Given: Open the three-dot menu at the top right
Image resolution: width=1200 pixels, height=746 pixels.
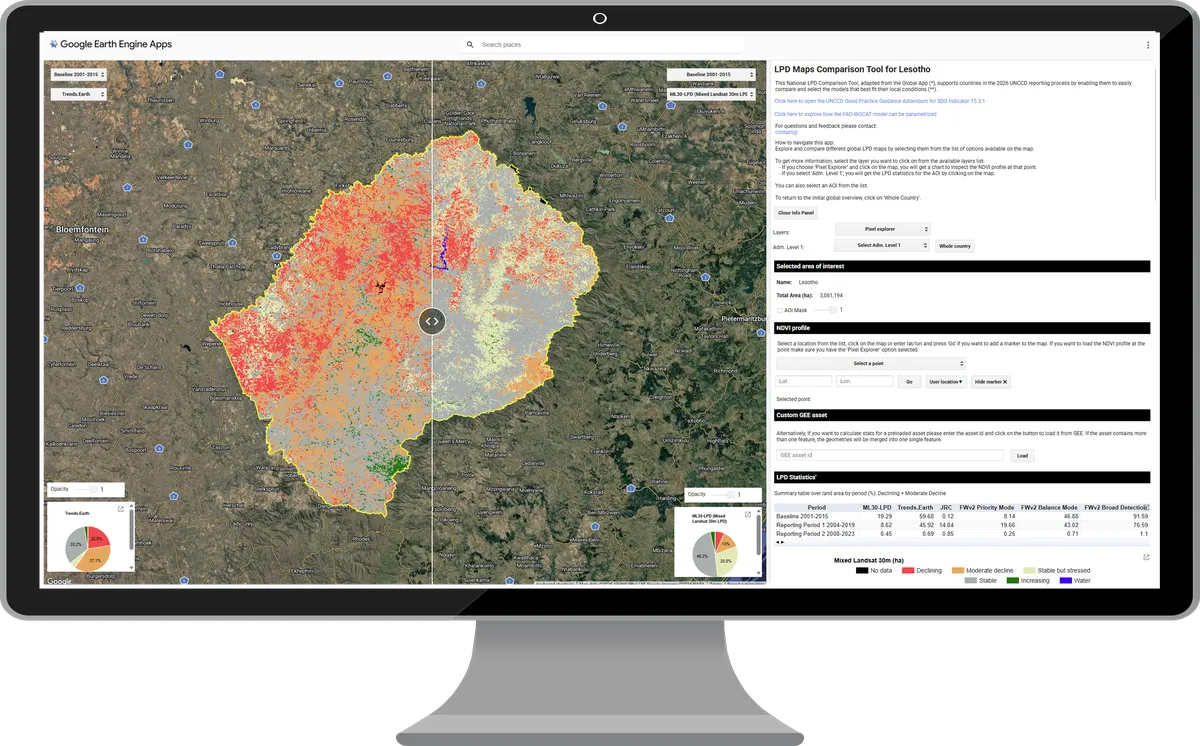Looking at the screenshot, I should pos(1148,45).
